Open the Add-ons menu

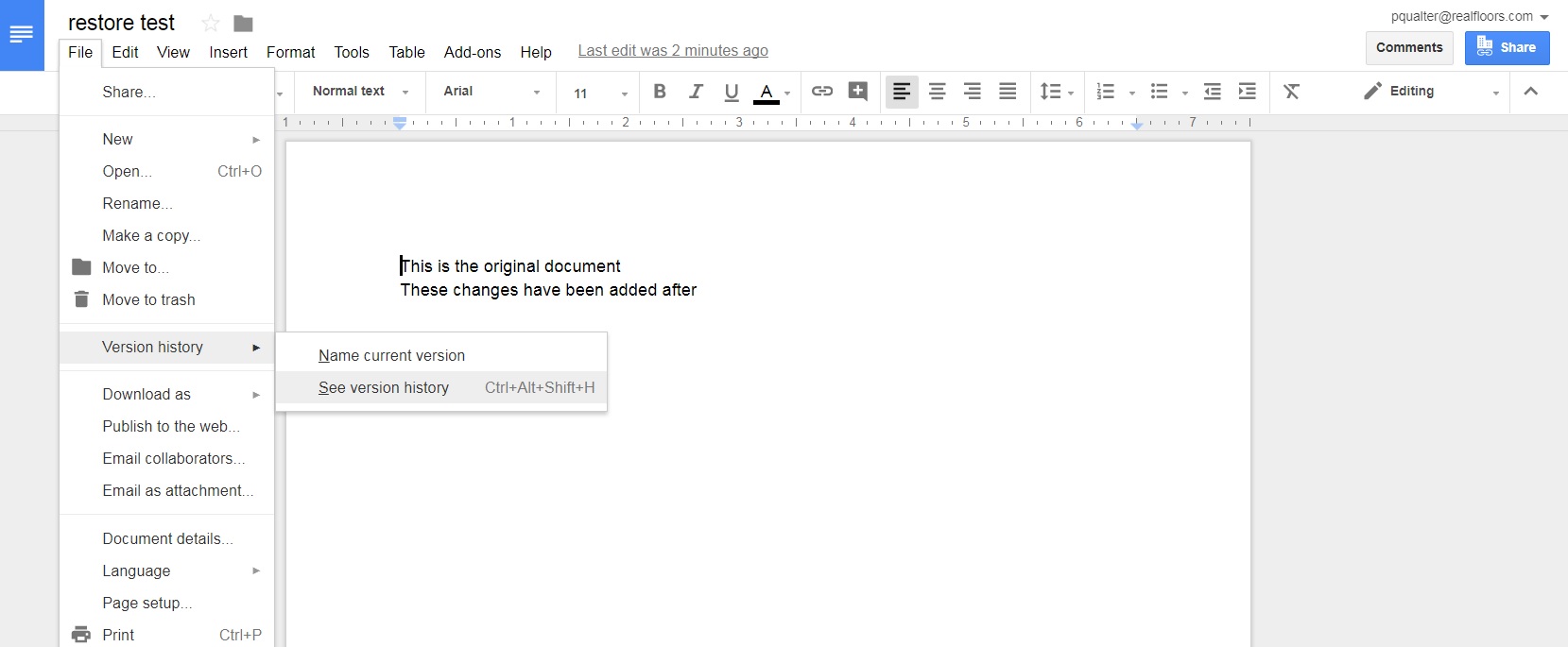(x=473, y=52)
